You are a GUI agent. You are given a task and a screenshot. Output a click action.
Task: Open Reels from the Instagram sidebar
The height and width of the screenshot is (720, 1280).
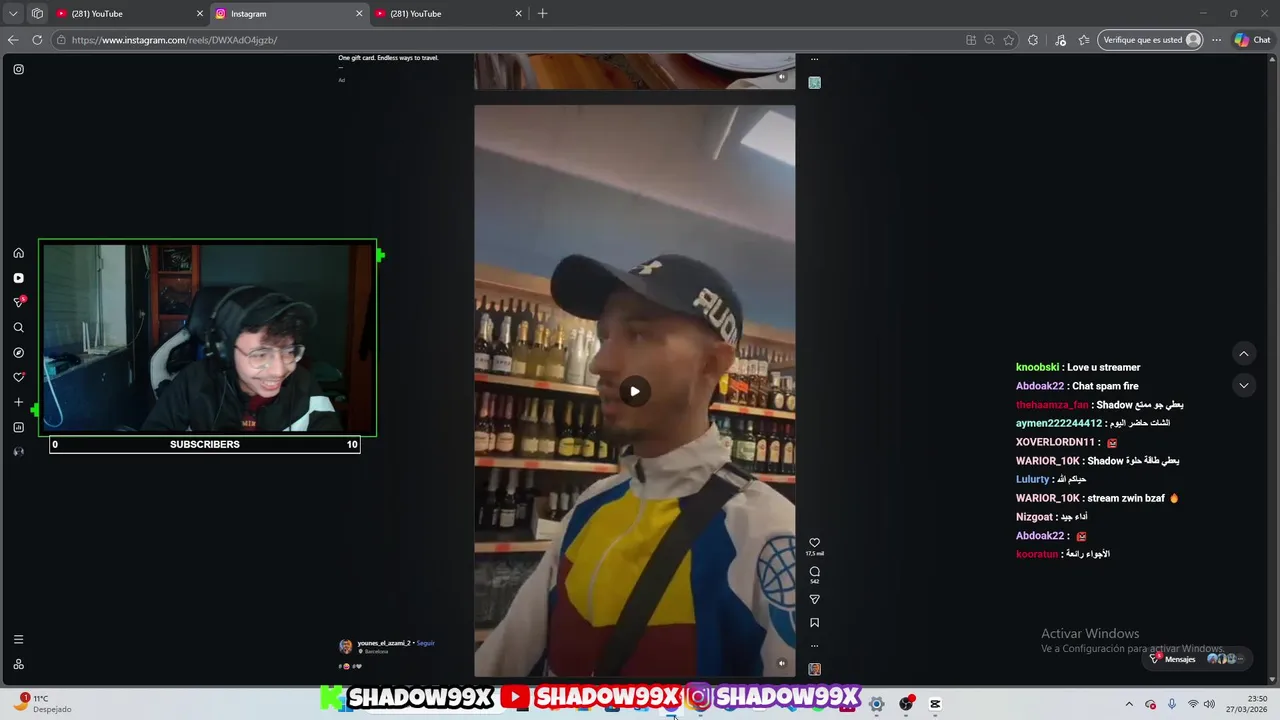coord(18,278)
